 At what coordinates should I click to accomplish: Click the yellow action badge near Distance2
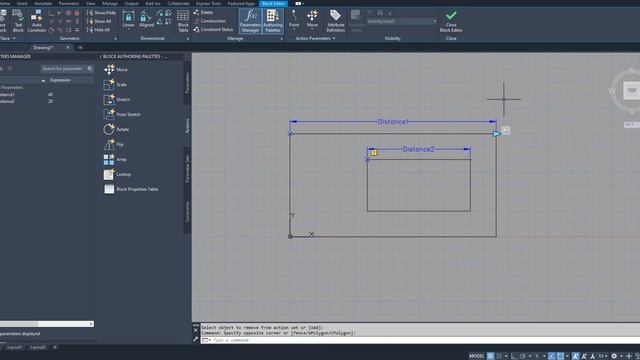374,153
